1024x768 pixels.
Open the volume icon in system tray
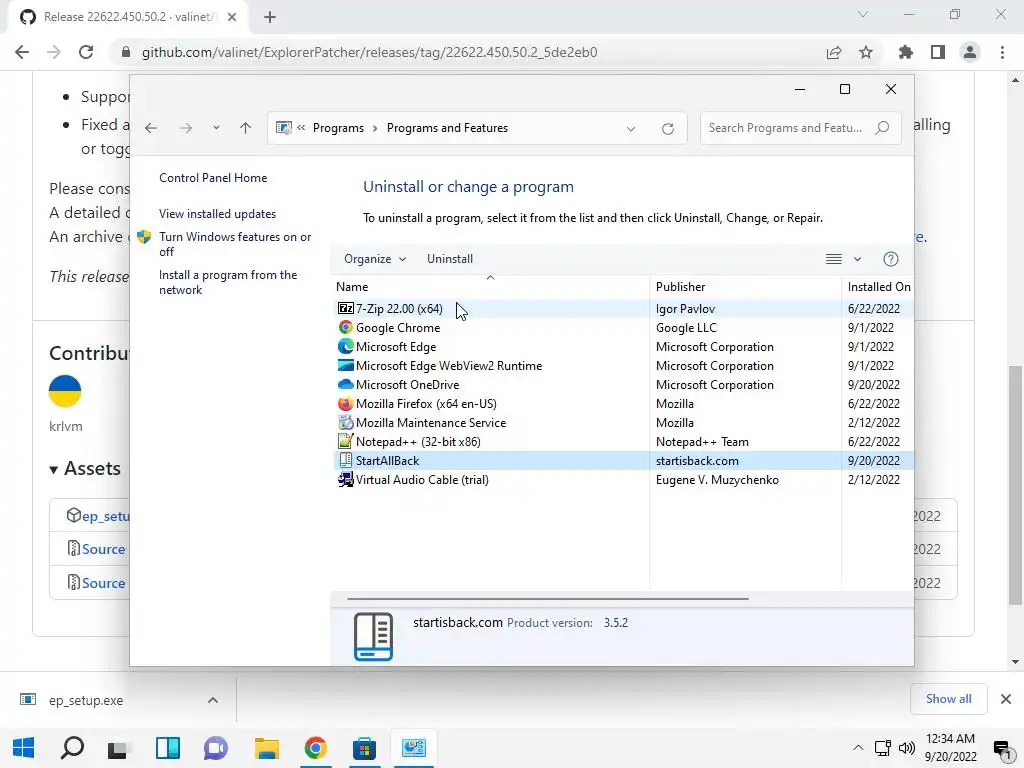907,748
